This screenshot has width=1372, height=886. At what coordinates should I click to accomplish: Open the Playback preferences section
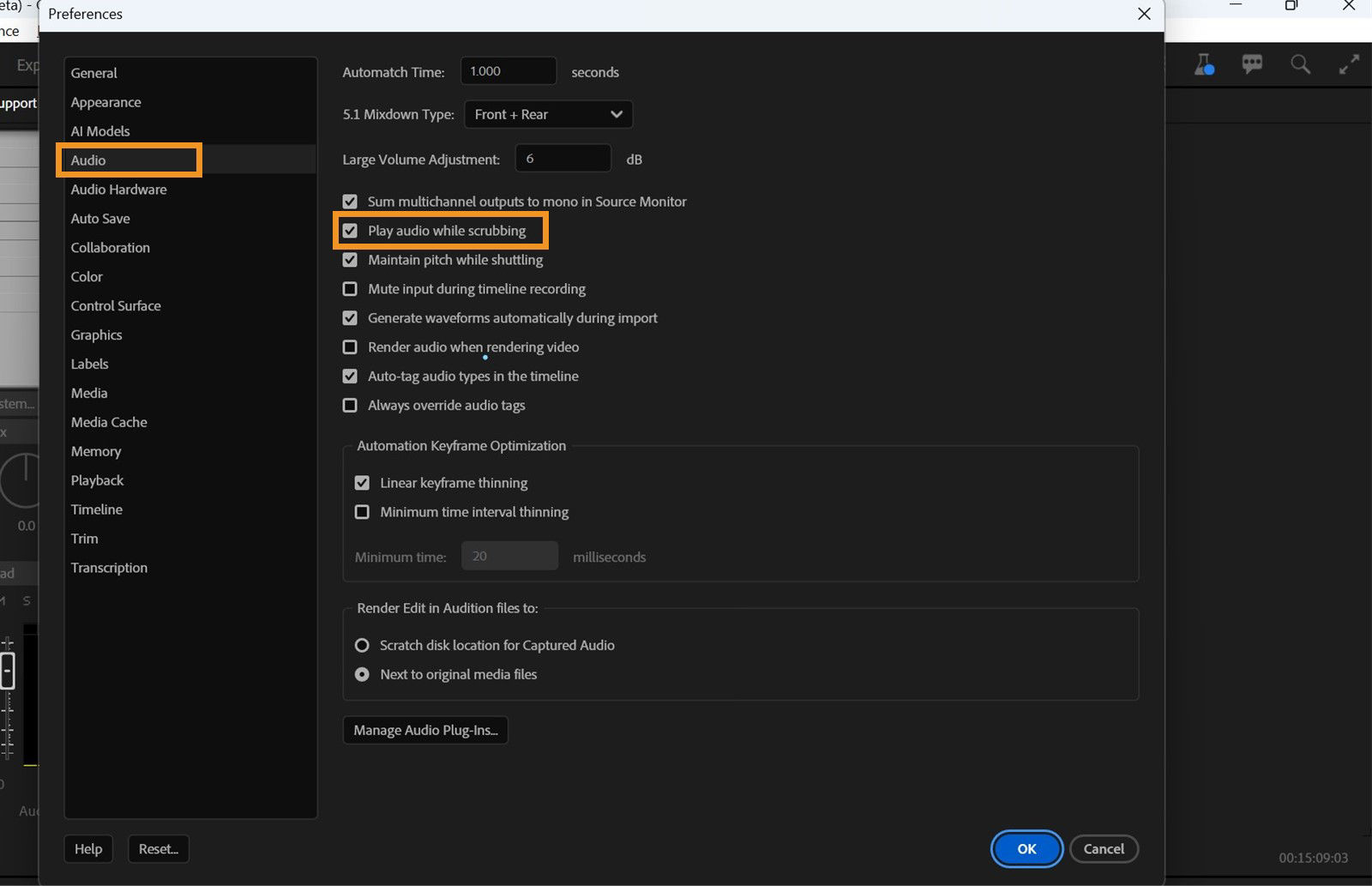tap(97, 480)
